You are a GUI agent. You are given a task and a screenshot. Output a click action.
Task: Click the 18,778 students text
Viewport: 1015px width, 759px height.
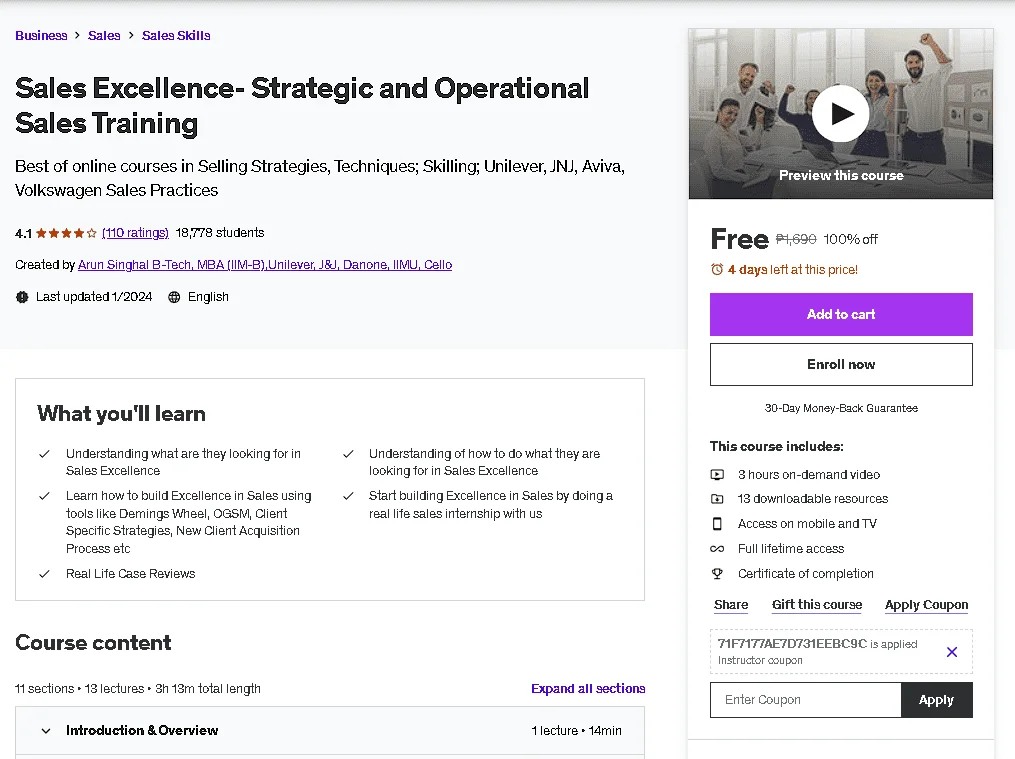pyautogui.click(x=220, y=233)
